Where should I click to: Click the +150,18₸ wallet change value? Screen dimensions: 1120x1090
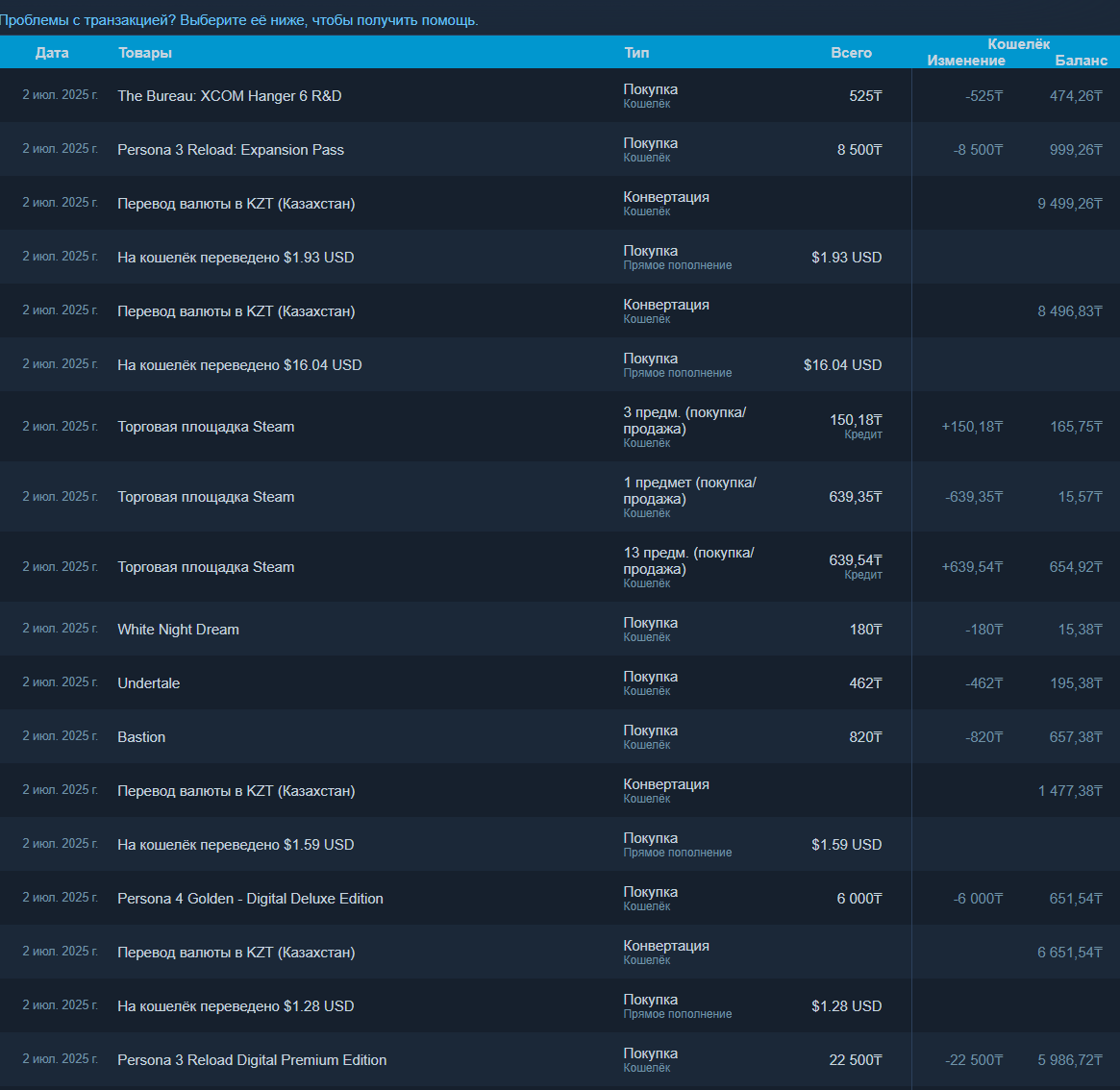972,427
